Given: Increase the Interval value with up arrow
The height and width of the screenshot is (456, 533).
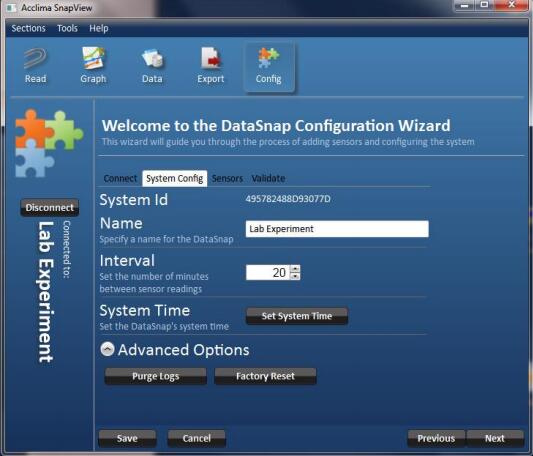Looking at the screenshot, I should coord(295,269).
